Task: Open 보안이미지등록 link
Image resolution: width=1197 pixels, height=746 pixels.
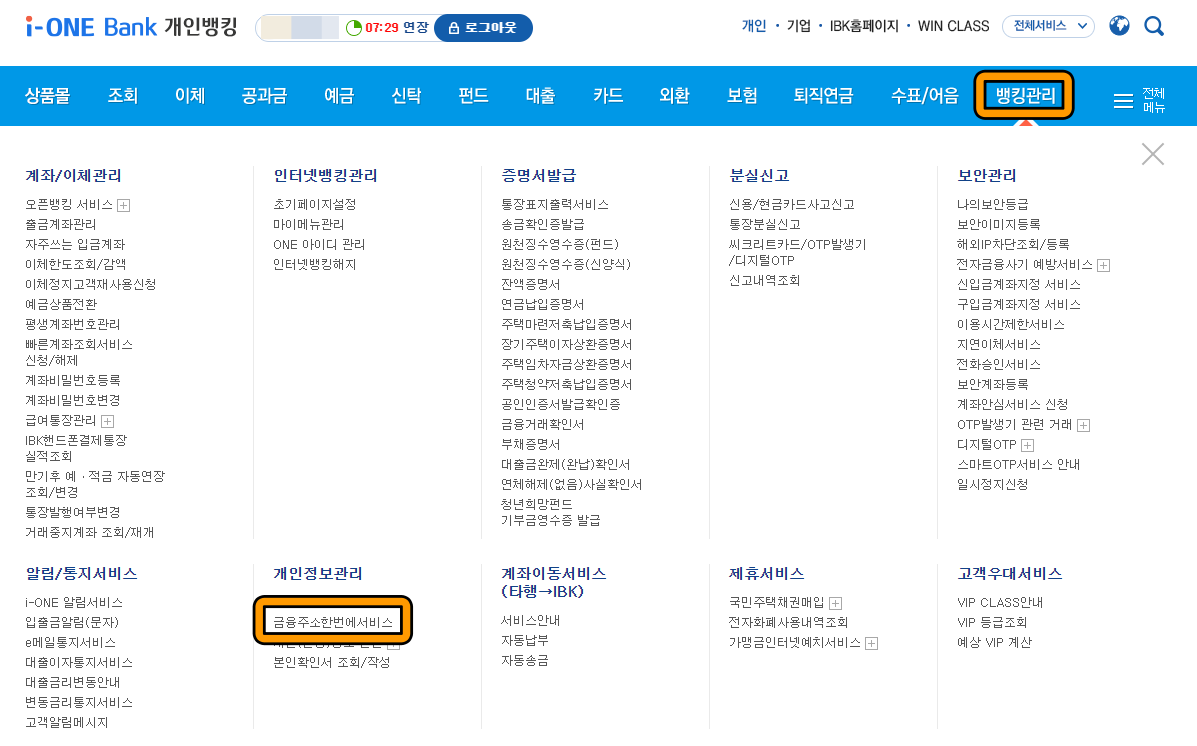Action: (999, 224)
